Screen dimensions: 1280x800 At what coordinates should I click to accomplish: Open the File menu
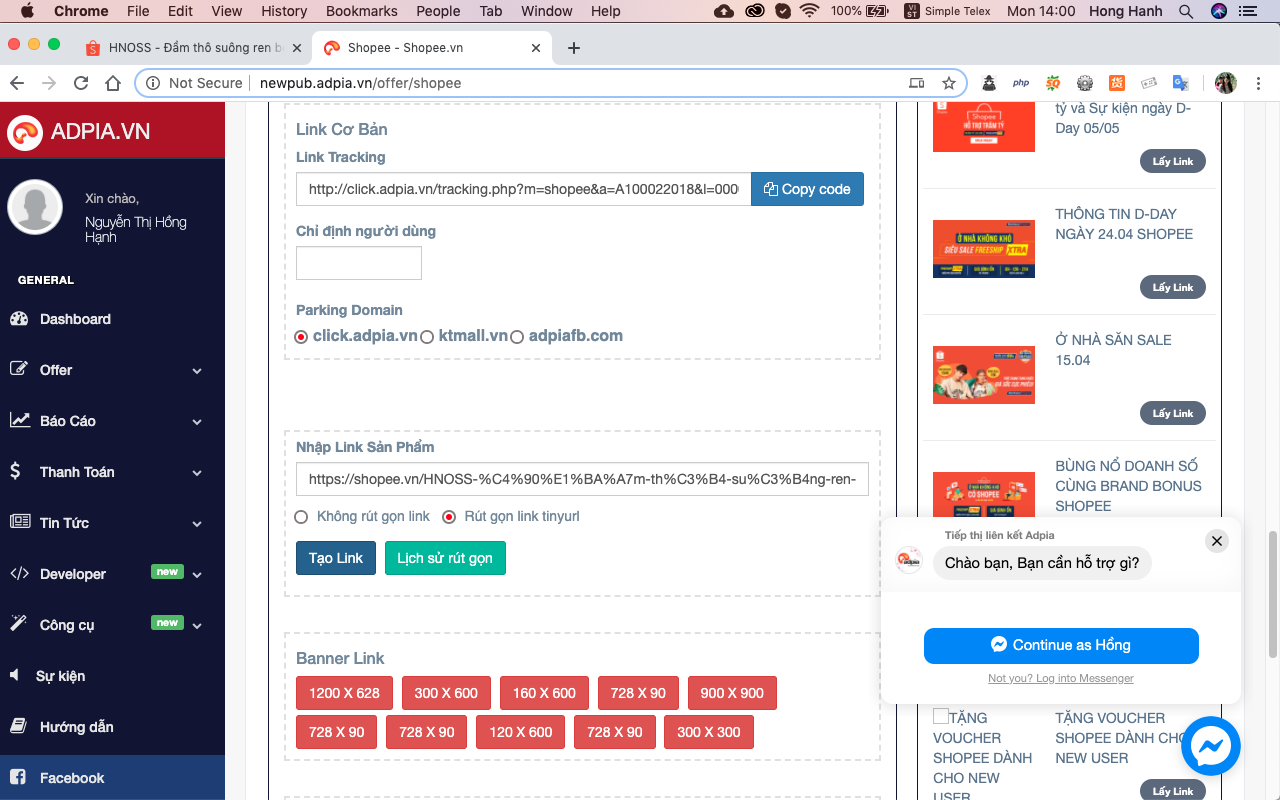pyautogui.click(x=138, y=11)
